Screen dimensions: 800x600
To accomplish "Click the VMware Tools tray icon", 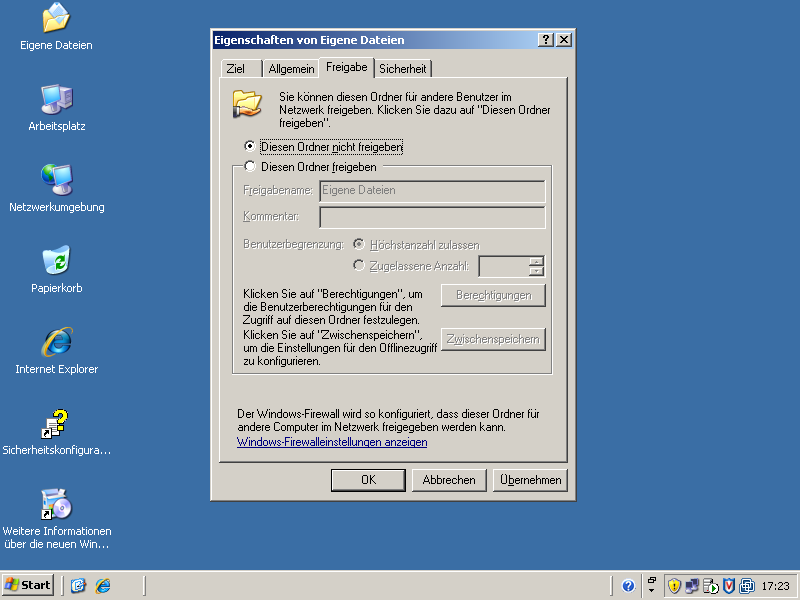I will coord(747,586).
